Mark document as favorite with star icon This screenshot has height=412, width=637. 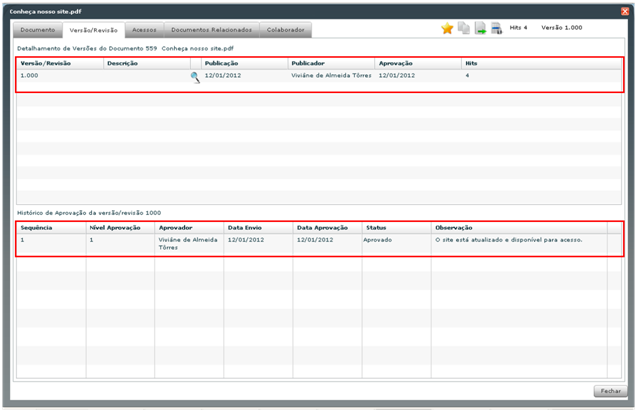[x=447, y=28]
